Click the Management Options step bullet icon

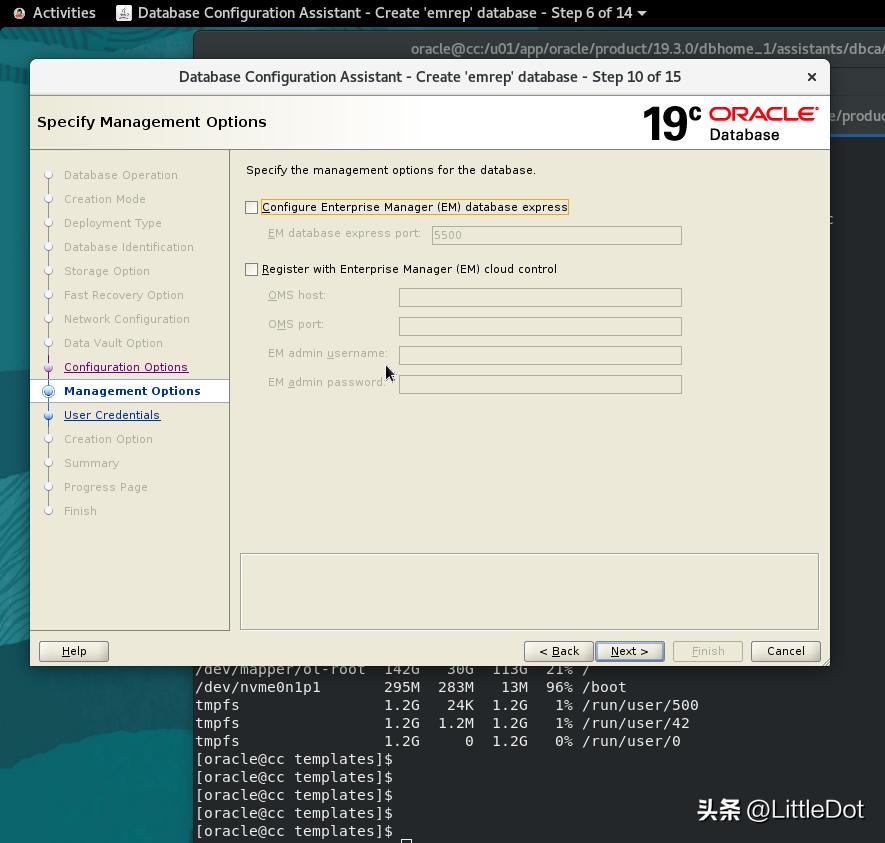[49, 392]
